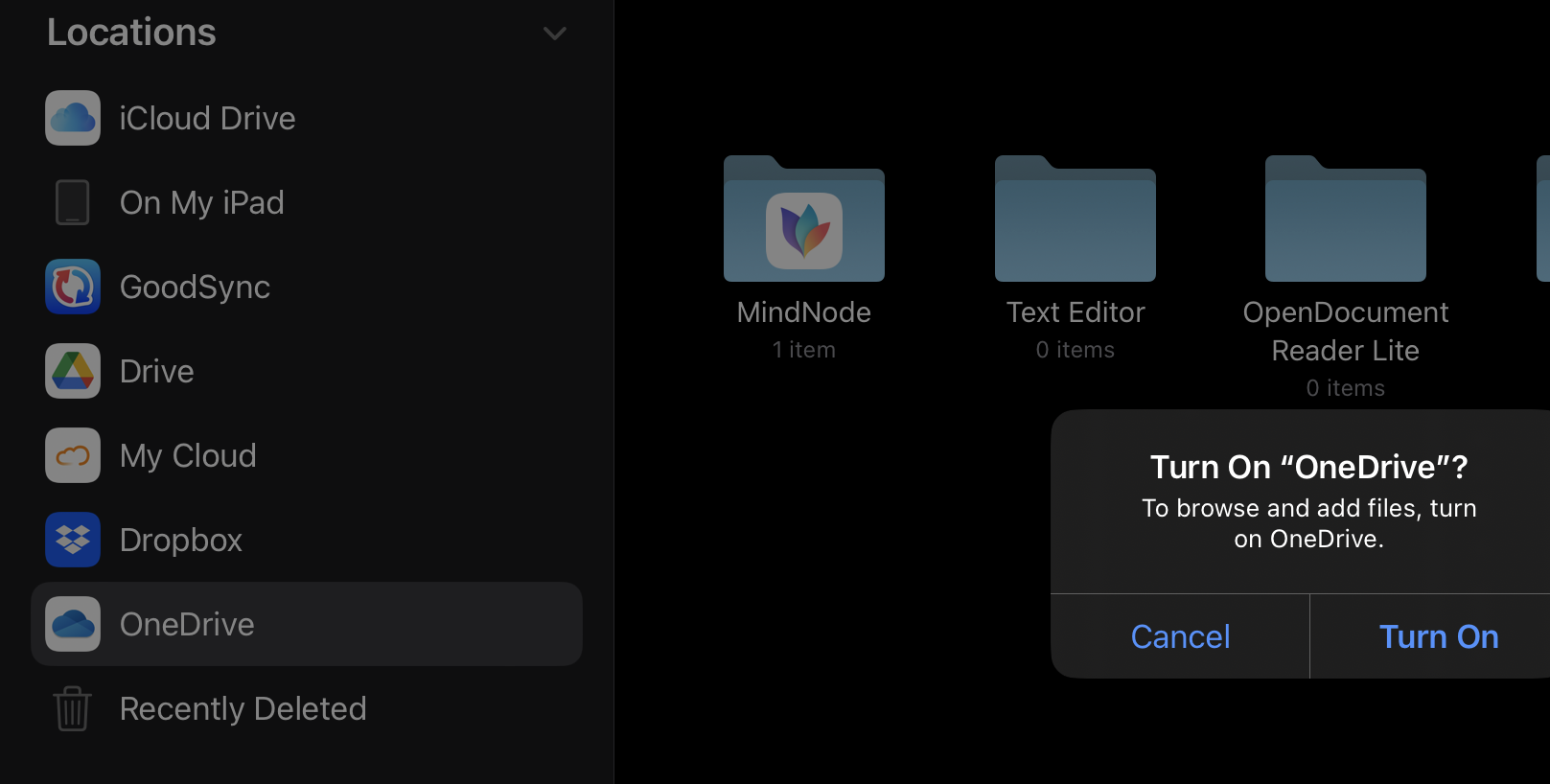Select the GoodSync location label
The height and width of the screenshot is (784, 1550).
click(195, 288)
